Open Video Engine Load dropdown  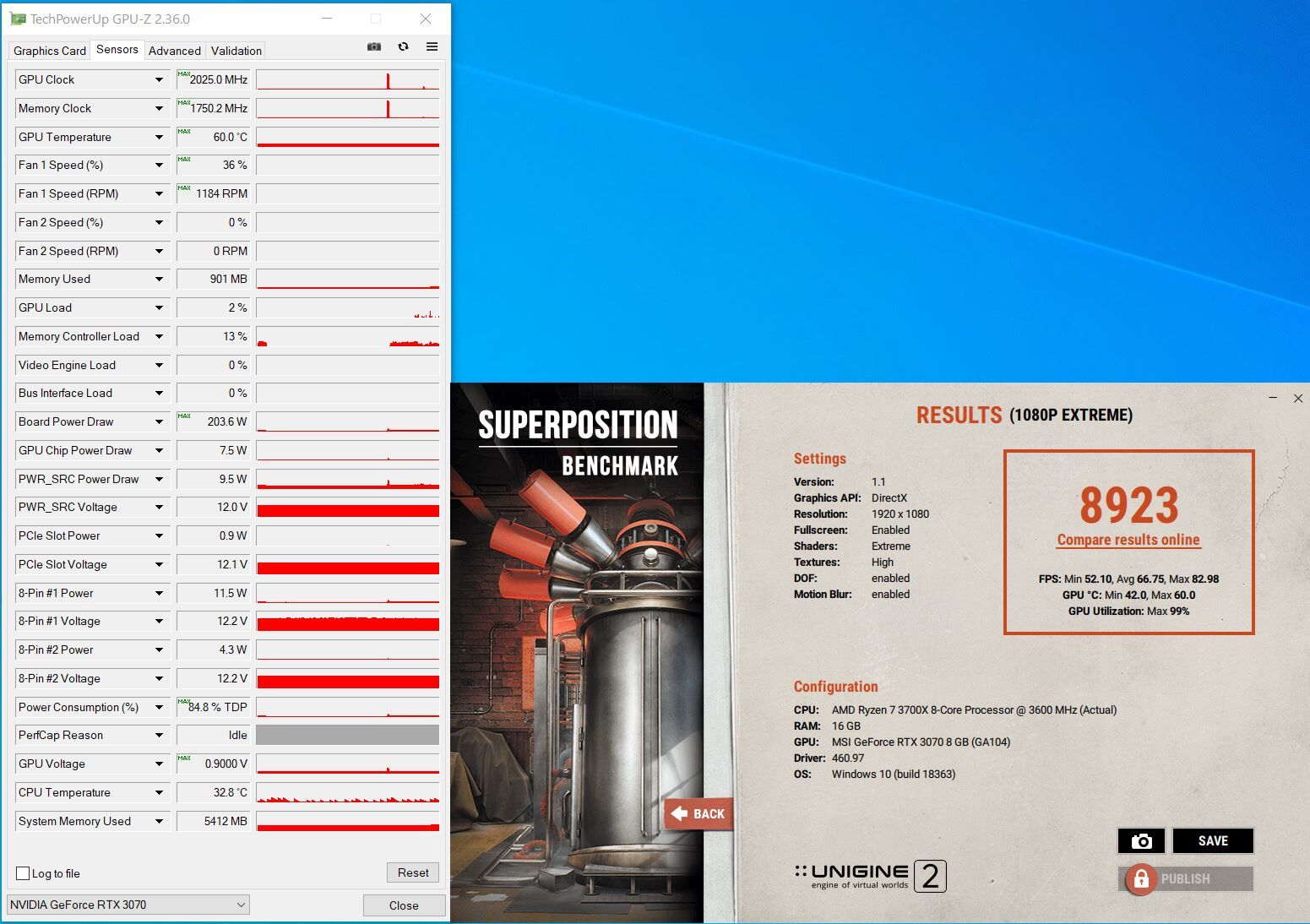pos(159,365)
